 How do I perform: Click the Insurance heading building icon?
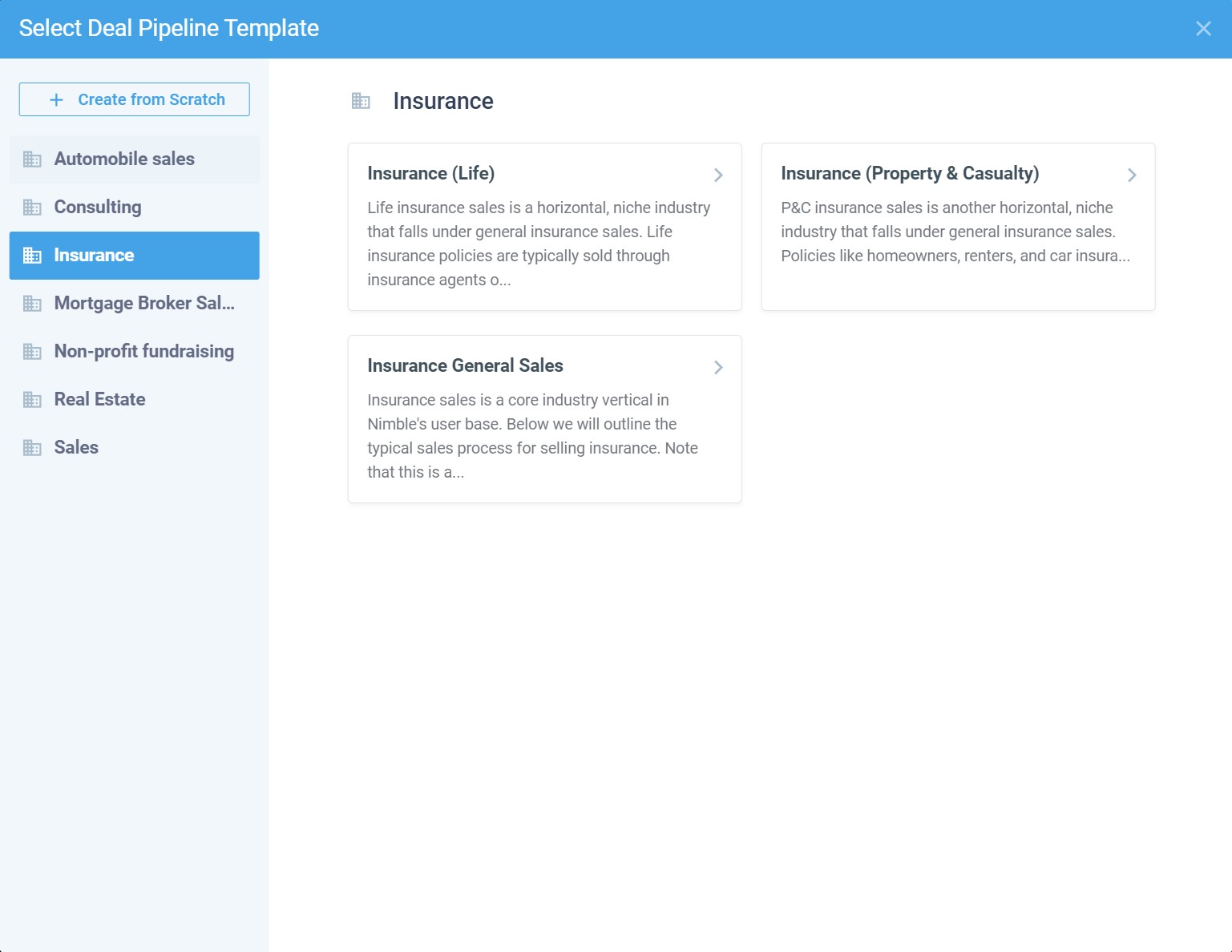(x=361, y=101)
